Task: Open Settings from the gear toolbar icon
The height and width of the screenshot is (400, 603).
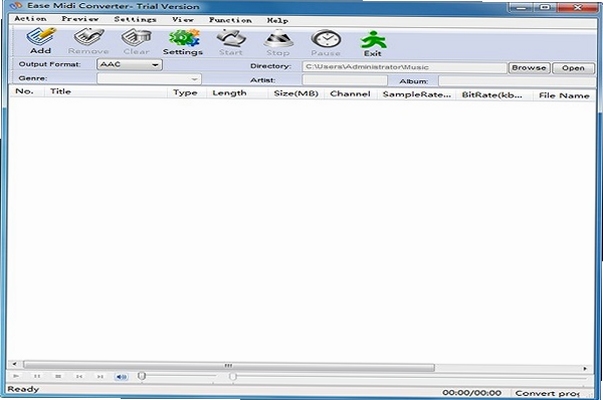Action: point(183,42)
